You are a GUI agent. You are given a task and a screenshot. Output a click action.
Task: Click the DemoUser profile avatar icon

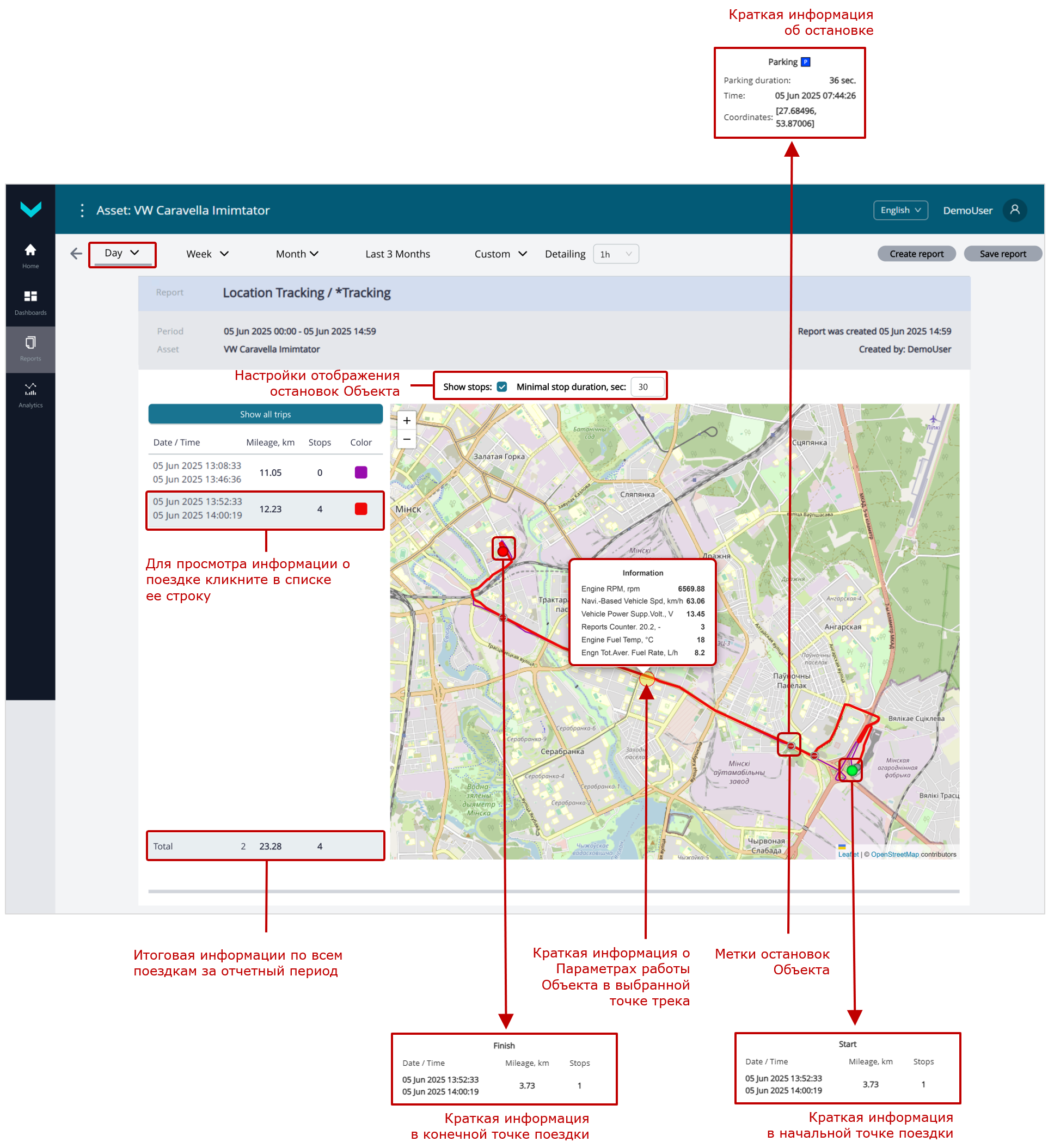click(1014, 210)
